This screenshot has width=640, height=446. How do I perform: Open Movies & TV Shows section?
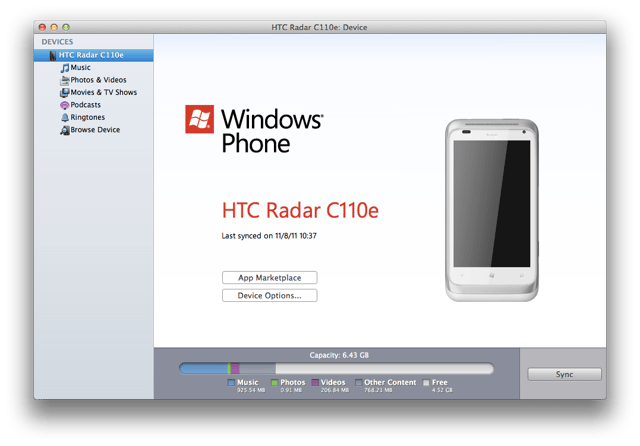point(104,92)
